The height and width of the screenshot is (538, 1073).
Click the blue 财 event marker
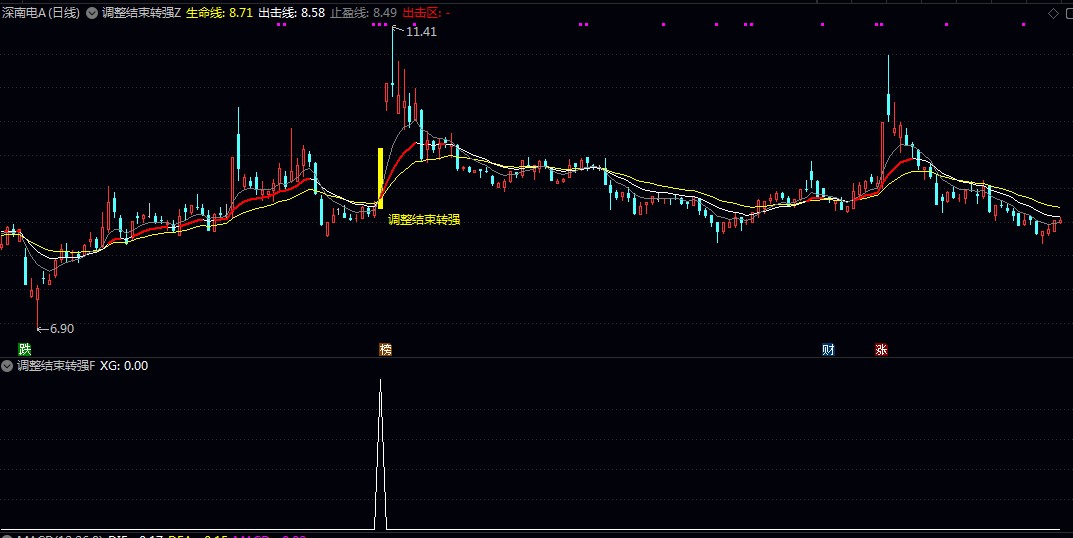[x=828, y=350]
